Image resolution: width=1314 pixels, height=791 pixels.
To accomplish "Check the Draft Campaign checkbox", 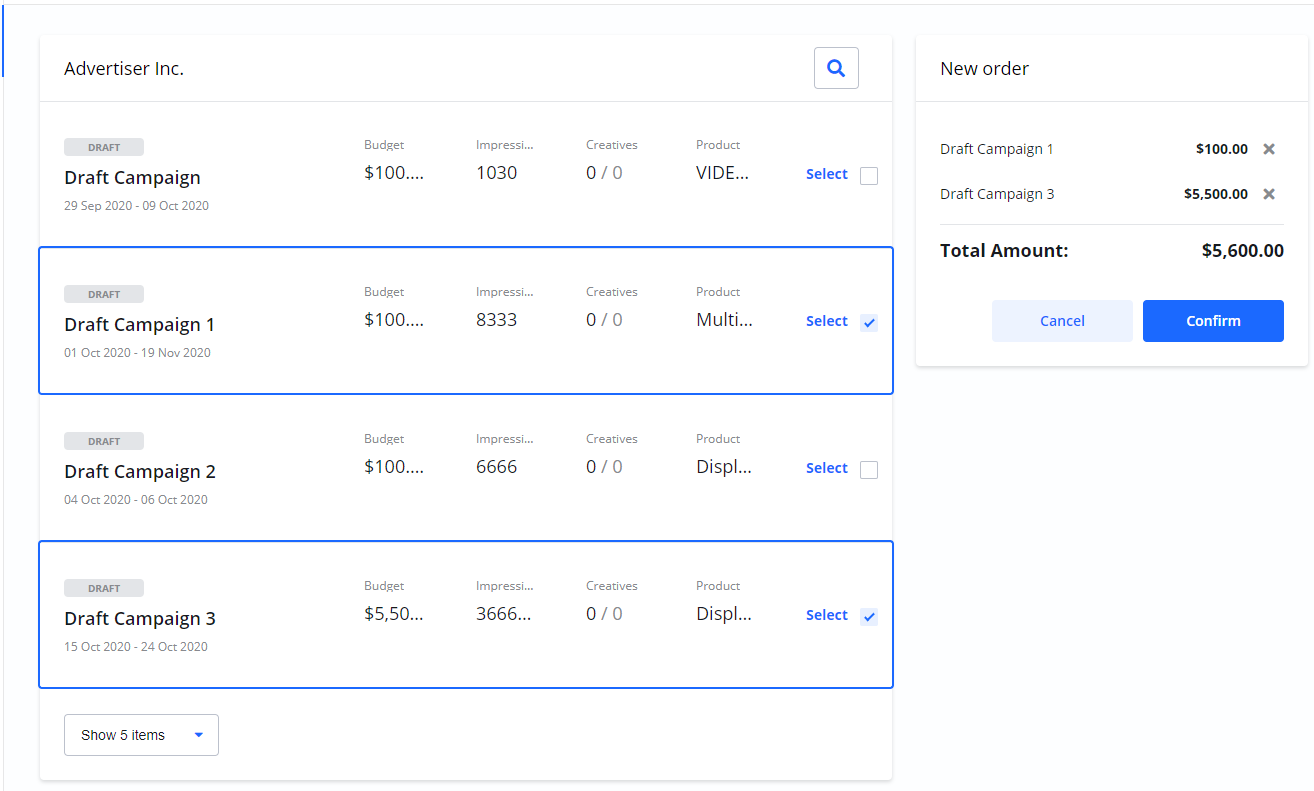I will point(869,176).
